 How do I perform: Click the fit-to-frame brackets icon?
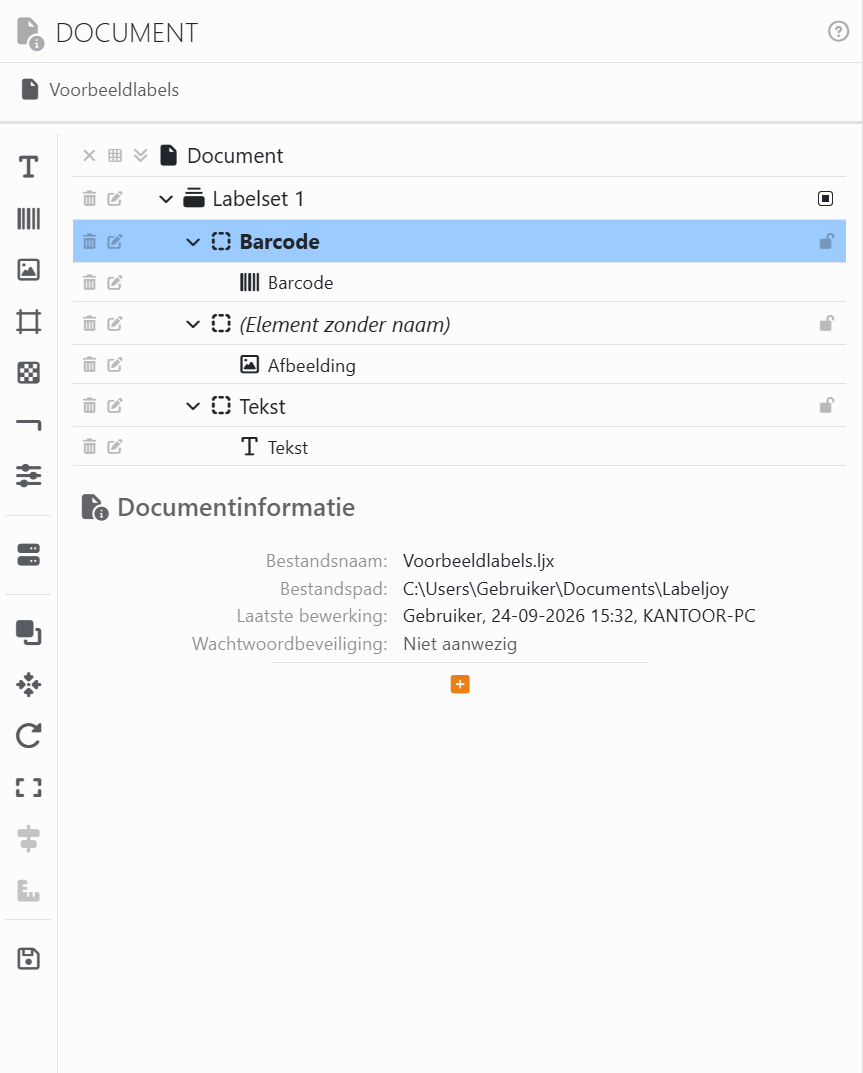pyautogui.click(x=28, y=788)
